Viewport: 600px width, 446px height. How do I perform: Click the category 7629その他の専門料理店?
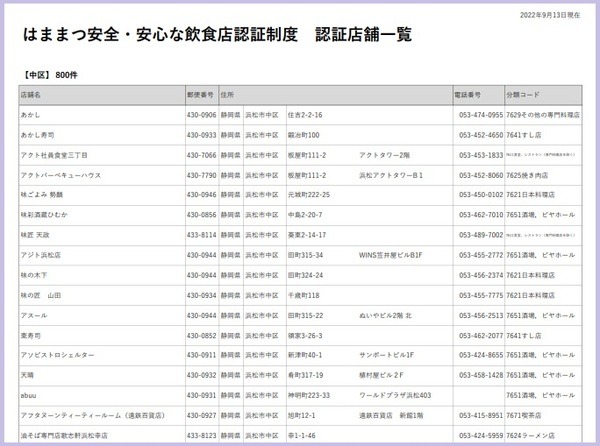543,115
